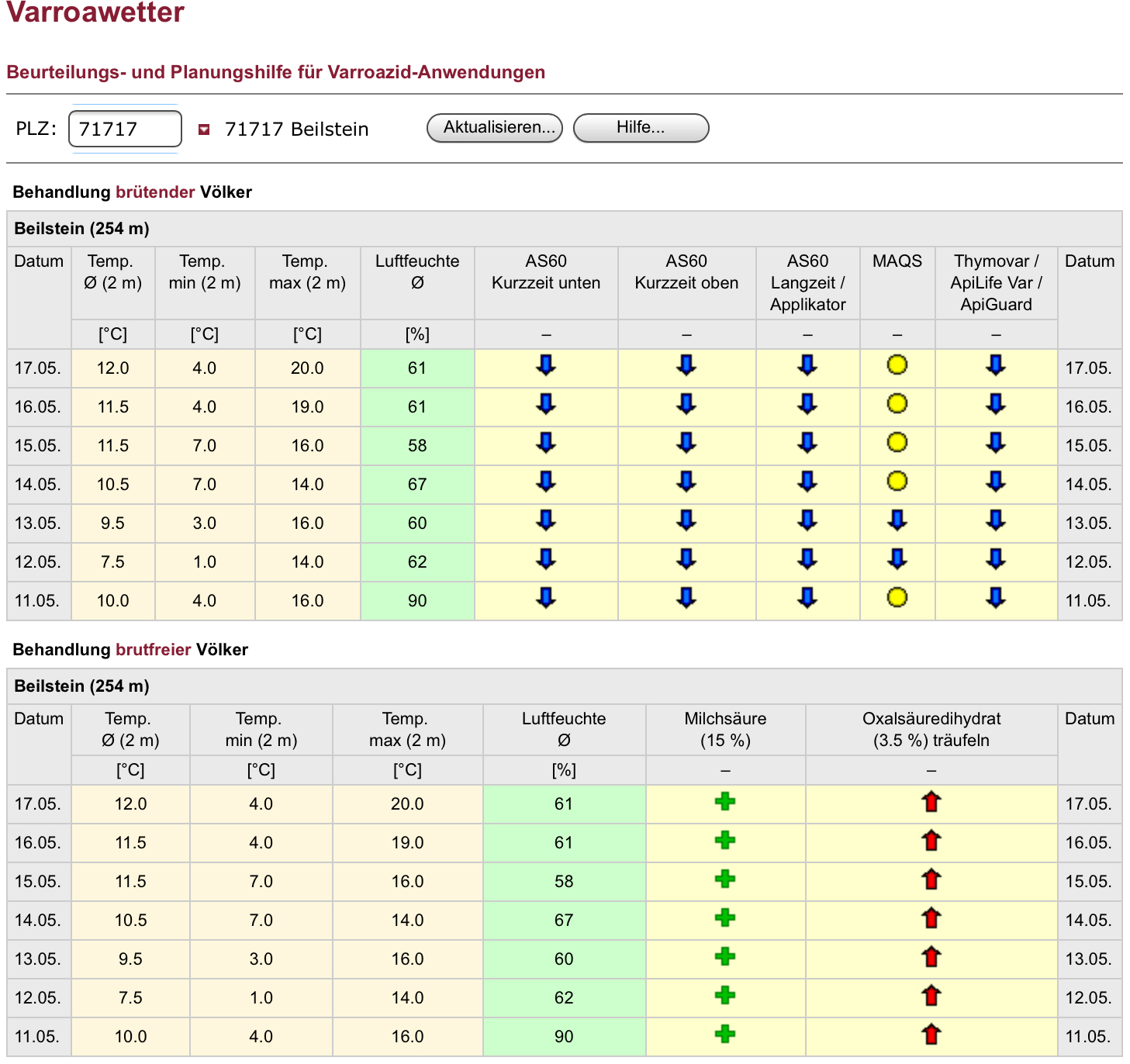Click the Thymovar / ApiLife Var column header
This screenshot has width=1130, height=1064.
click(x=996, y=282)
